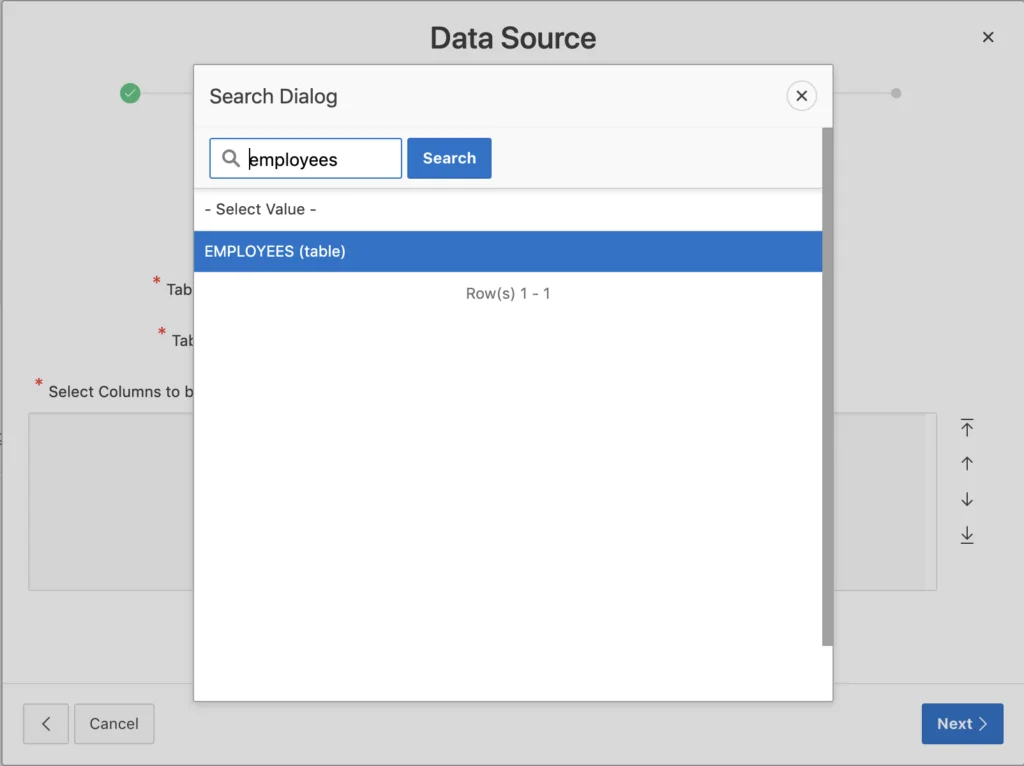The width and height of the screenshot is (1024, 766).
Task: Click the final gray wizard step dot
Action: (x=896, y=93)
